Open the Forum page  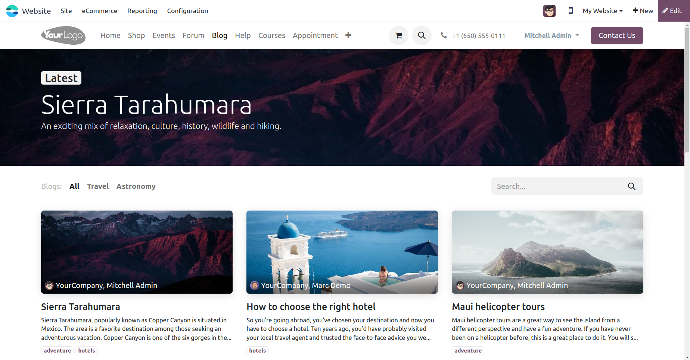193,35
